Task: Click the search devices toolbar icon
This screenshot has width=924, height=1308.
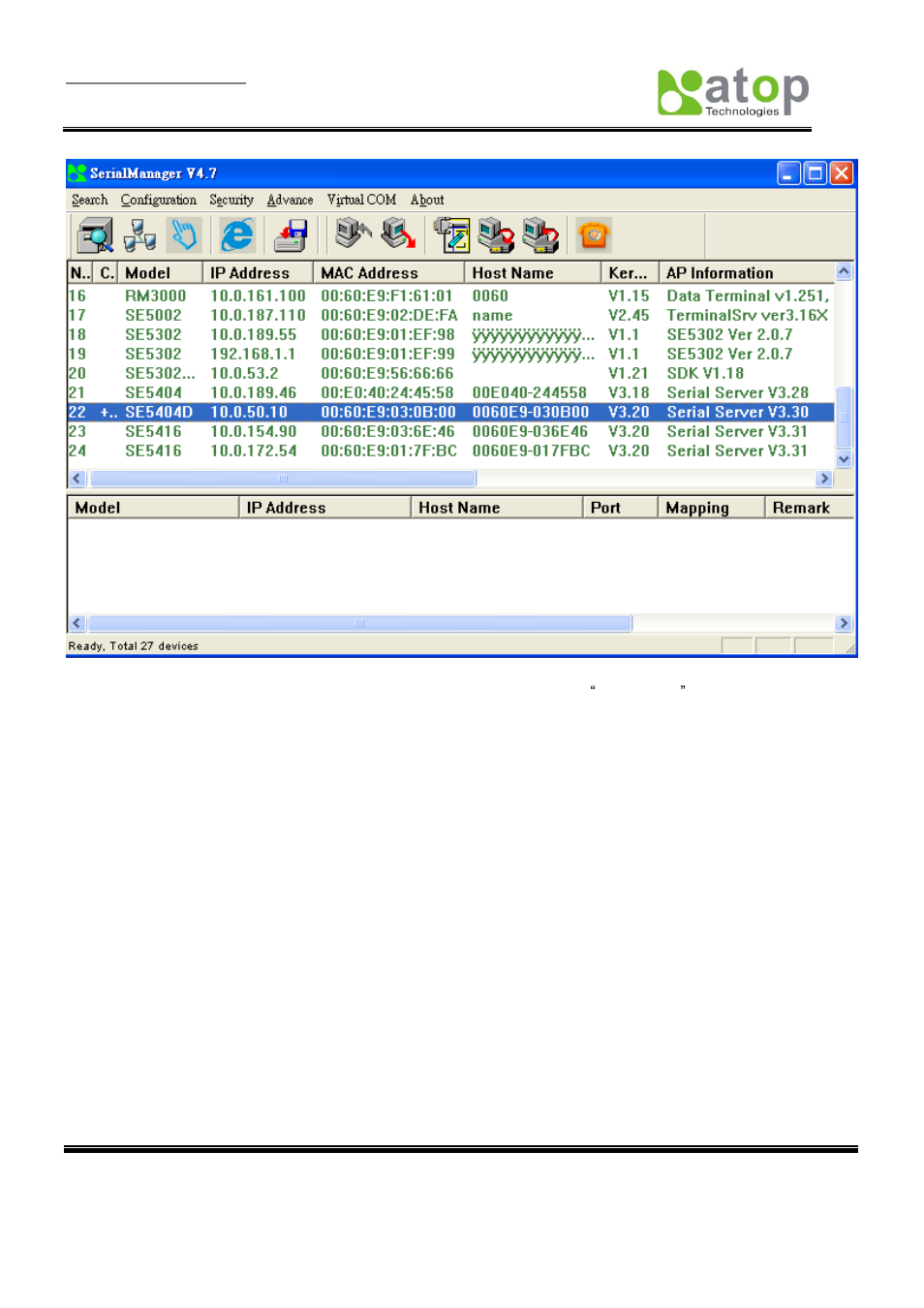Action: coord(96,234)
